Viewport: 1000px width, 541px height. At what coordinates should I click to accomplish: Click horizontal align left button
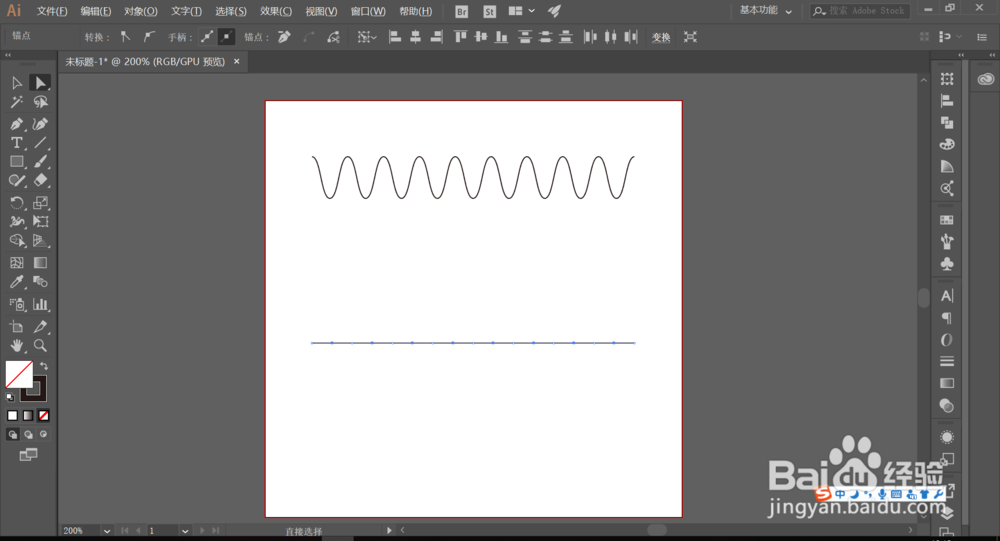pos(395,37)
